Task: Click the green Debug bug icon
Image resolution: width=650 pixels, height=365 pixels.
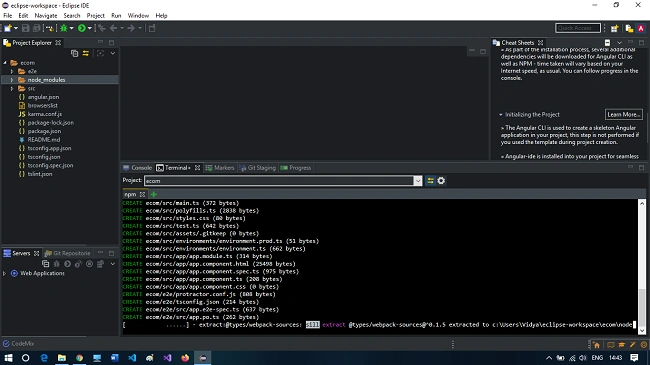Action: 63,28
